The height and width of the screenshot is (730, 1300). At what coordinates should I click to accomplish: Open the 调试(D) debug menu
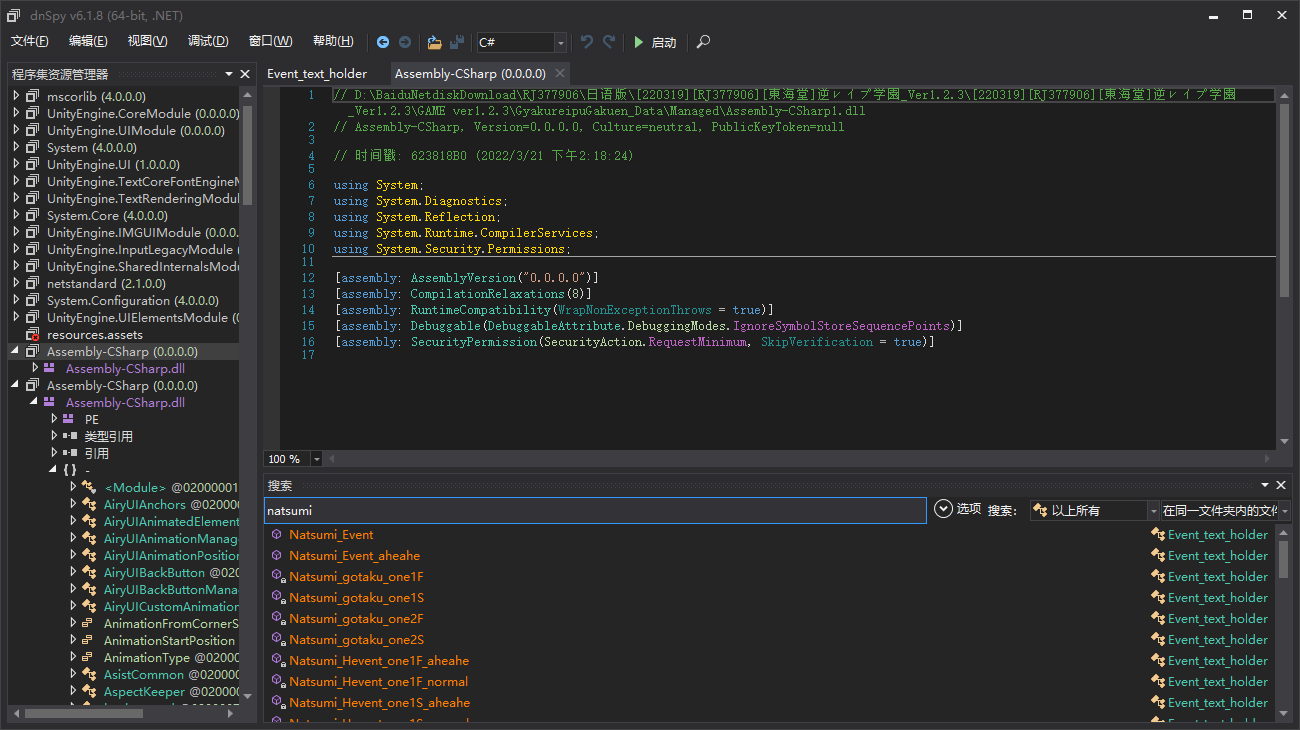pyautogui.click(x=208, y=41)
